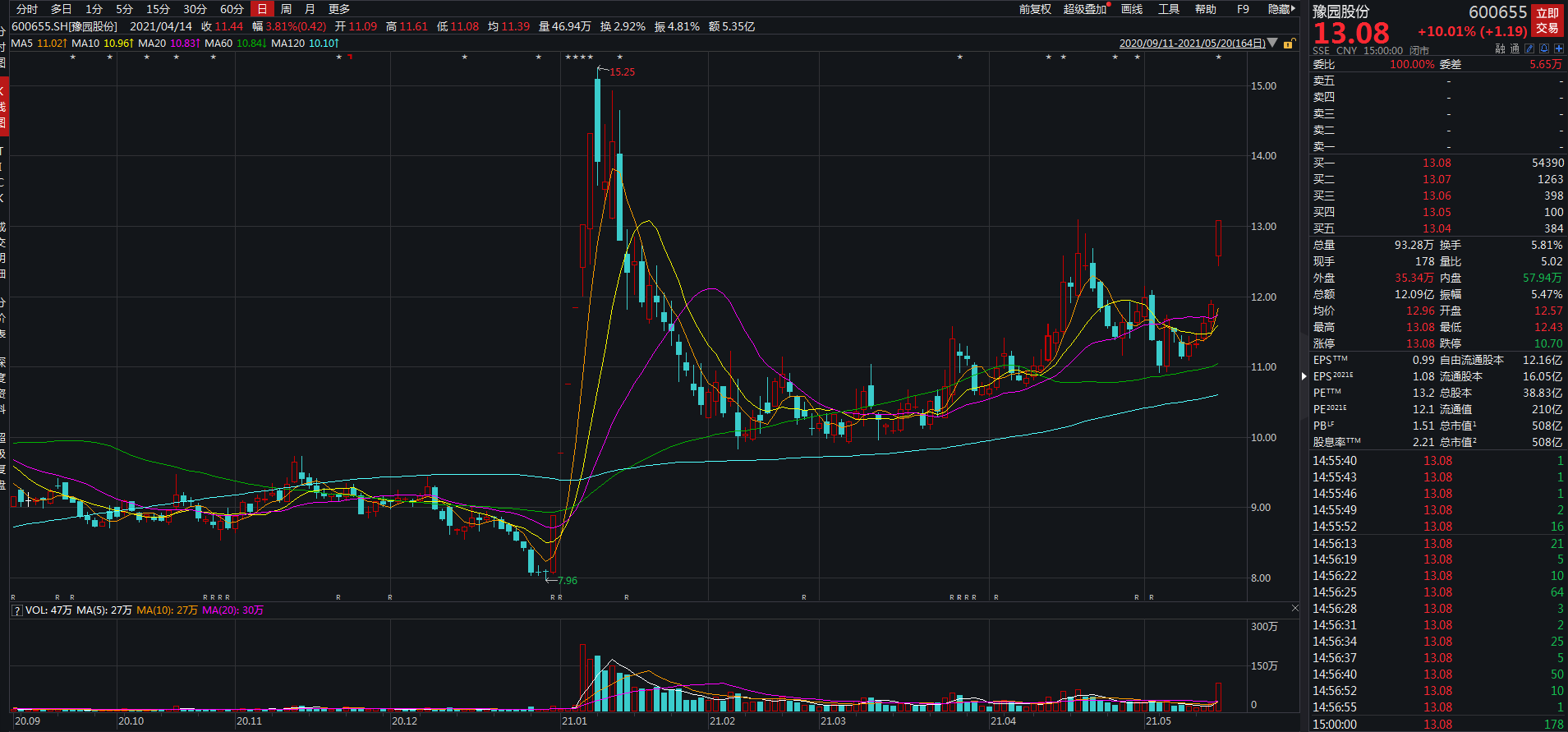Viewport: 1568px width, 732px height.
Task: Click the blue plus add-to-watchlist icon
Action: point(1559,49)
